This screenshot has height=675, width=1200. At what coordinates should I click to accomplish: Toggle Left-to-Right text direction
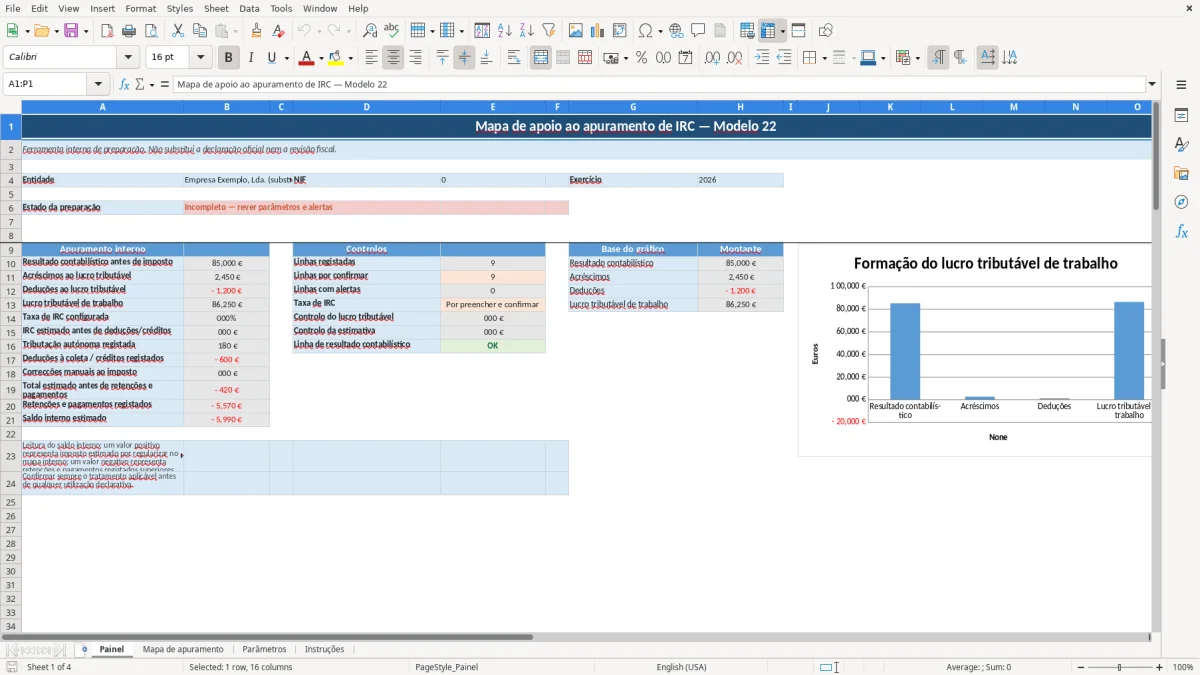[x=938, y=58]
